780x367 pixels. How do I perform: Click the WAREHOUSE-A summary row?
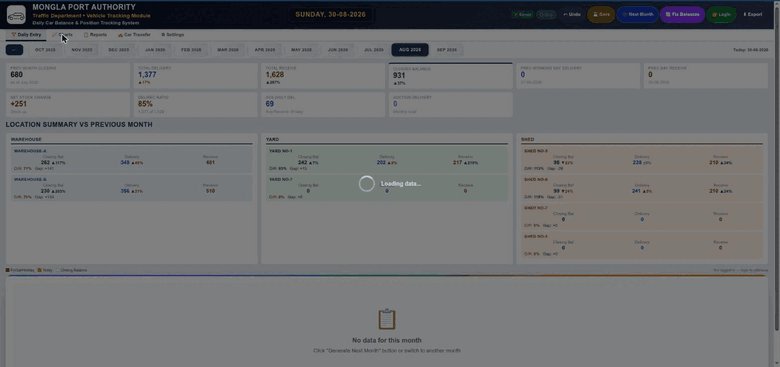click(x=132, y=160)
